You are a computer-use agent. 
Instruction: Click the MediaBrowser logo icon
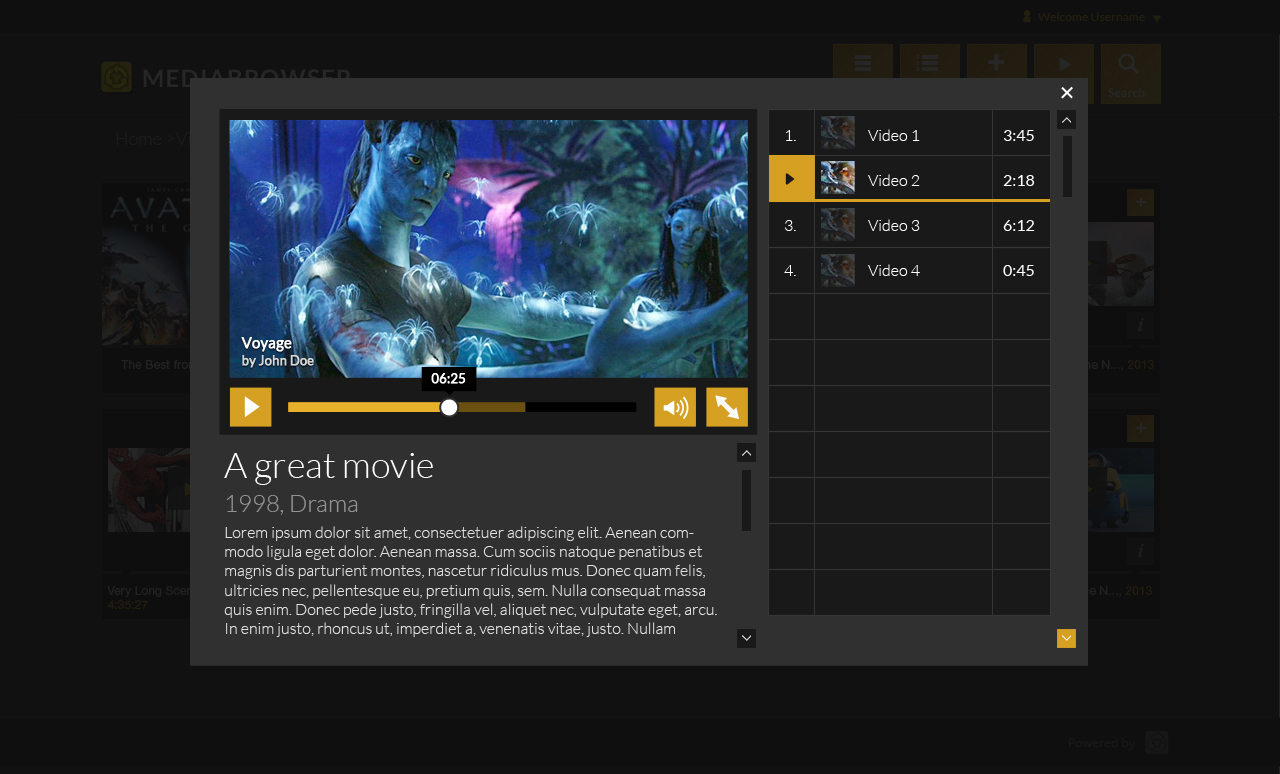point(116,77)
